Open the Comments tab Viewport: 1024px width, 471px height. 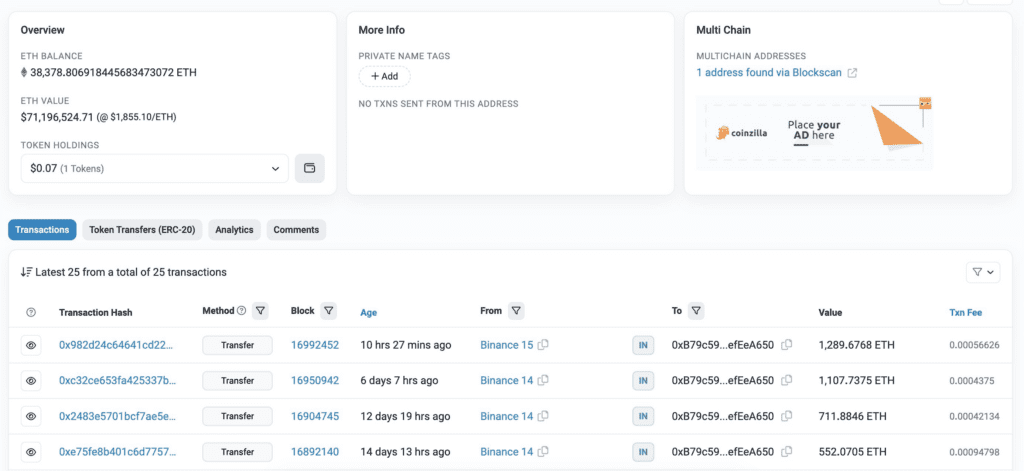tap(296, 230)
